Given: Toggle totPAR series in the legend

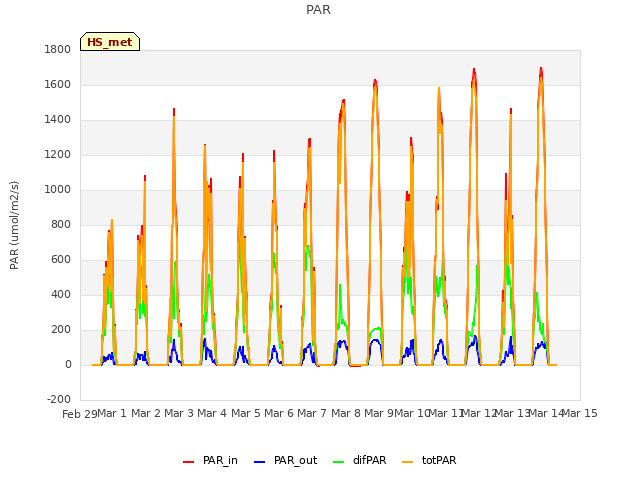Looking at the screenshot, I should [x=429, y=460].
